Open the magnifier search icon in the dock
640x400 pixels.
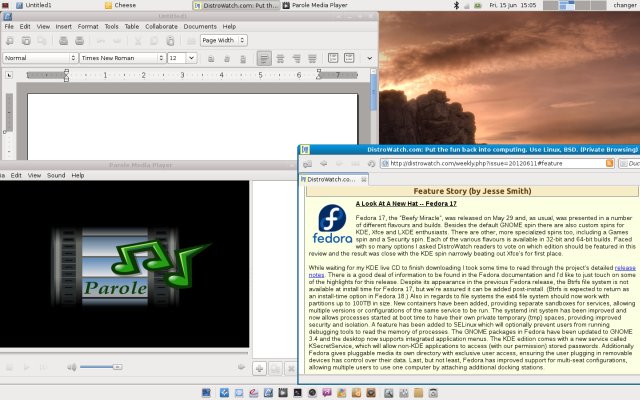coord(389,393)
